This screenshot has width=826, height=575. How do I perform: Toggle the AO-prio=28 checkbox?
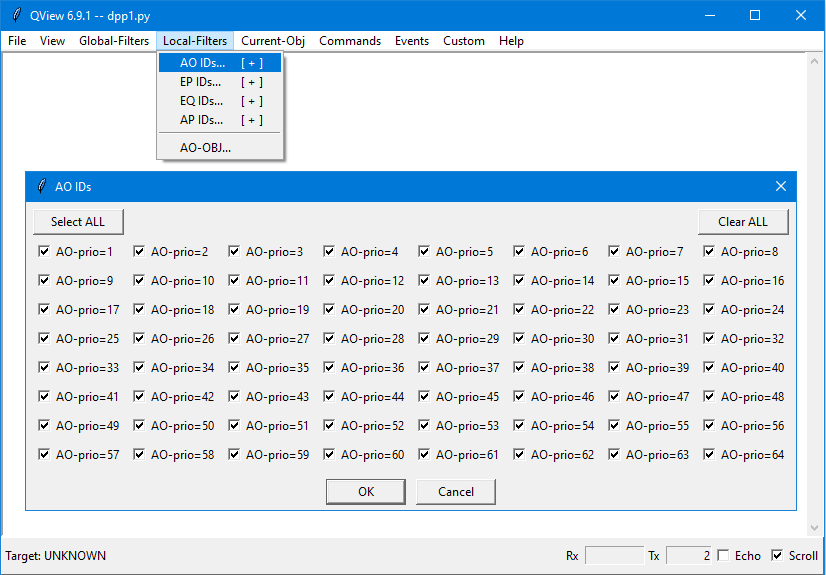pyautogui.click(x=329, y=339)
